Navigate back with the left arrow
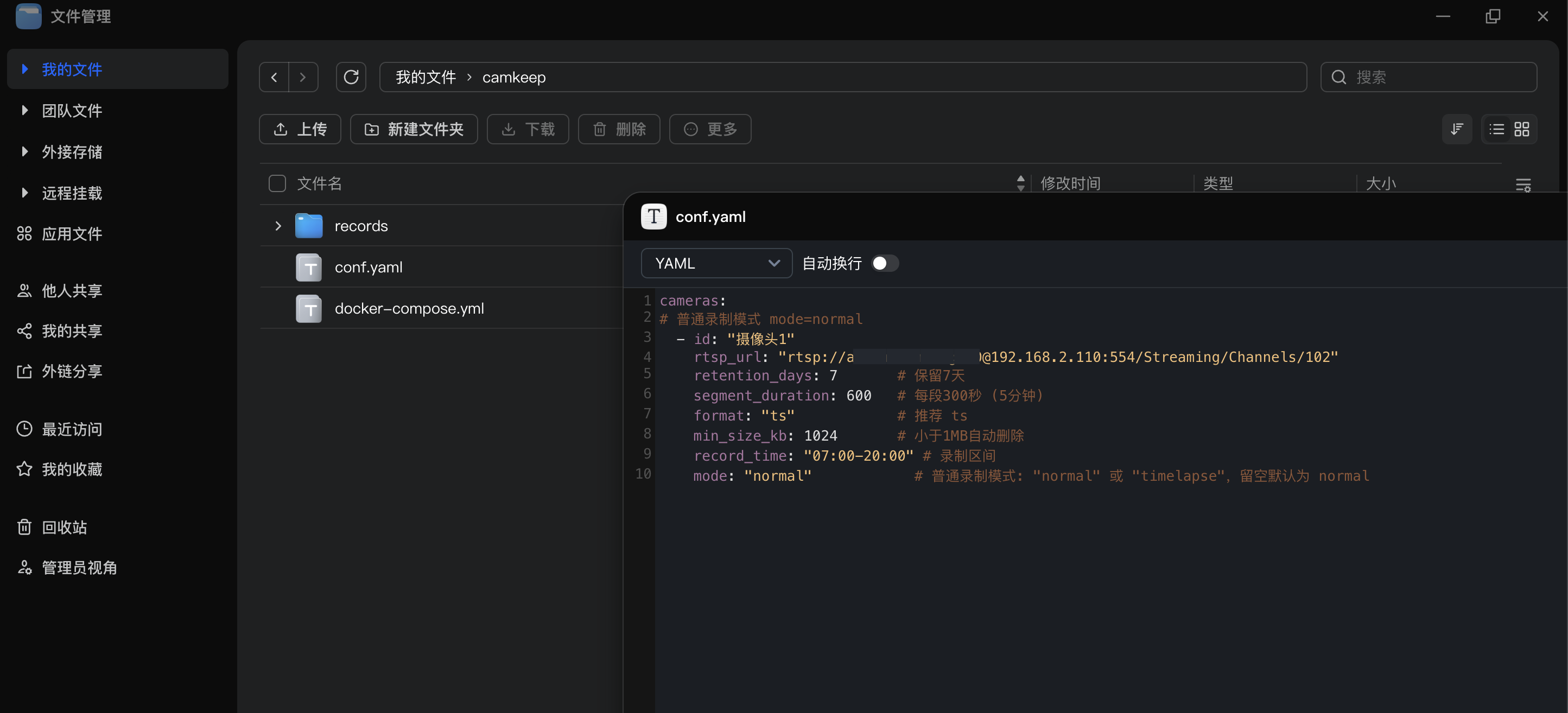Viewport: 1568px width, 713px height. (274, 77)
